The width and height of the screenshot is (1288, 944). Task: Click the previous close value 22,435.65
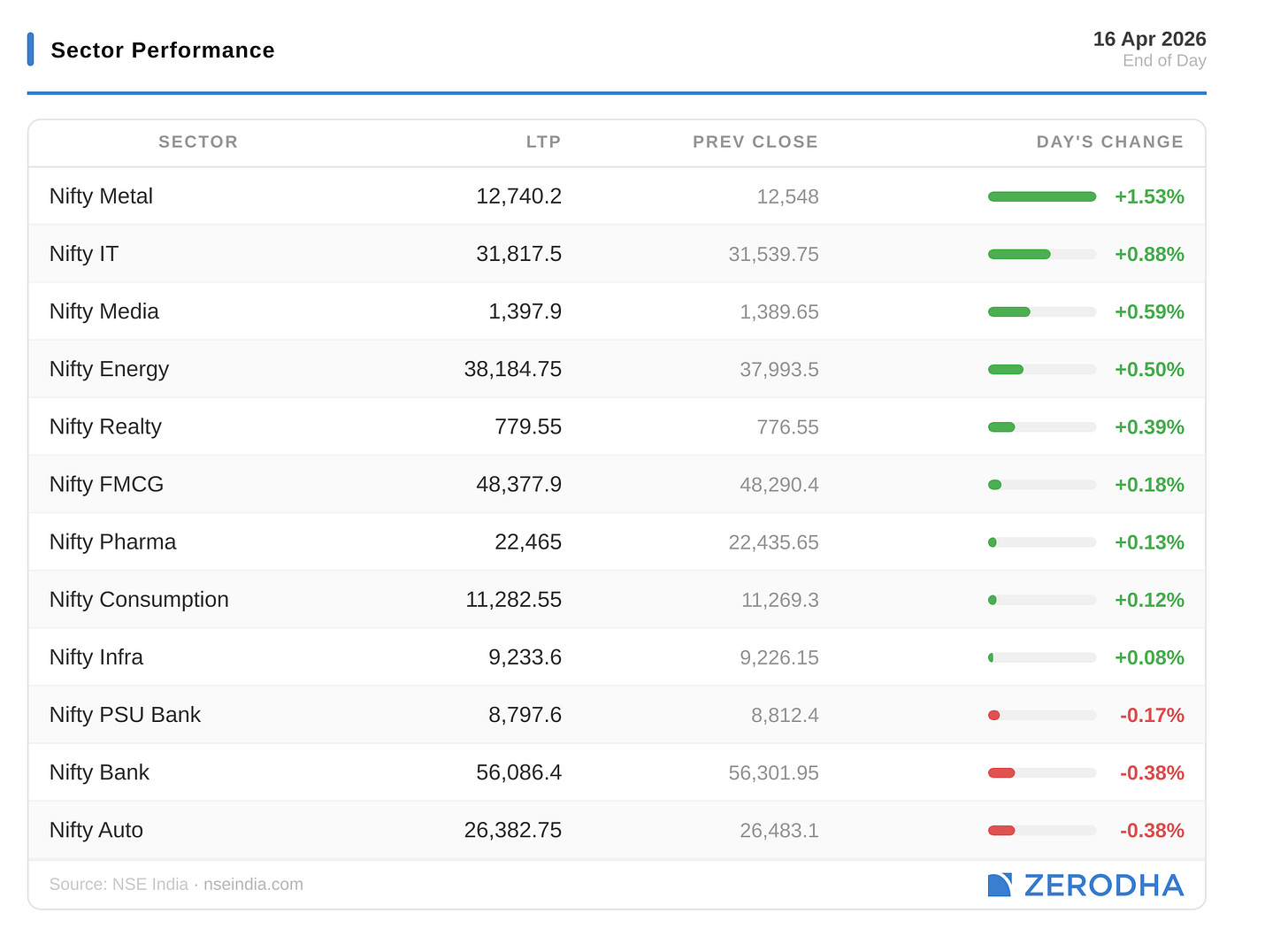pos(773,541)
